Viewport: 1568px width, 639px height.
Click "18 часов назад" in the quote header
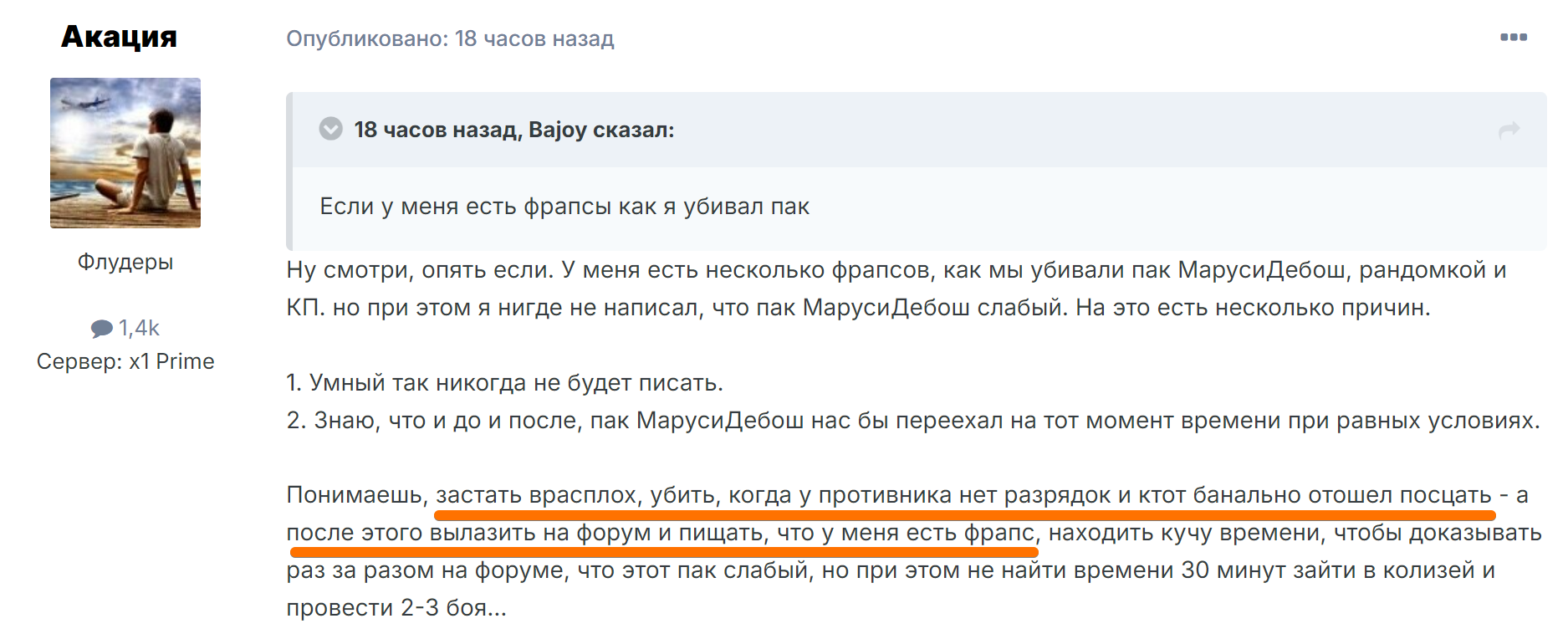434,130
